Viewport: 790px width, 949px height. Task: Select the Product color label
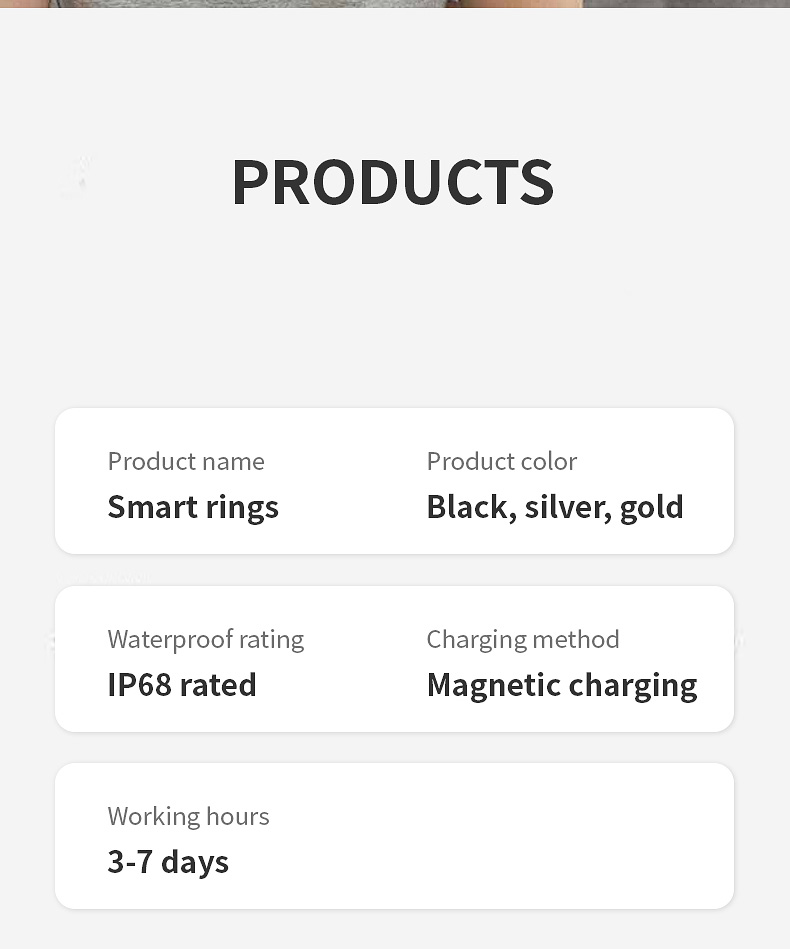click(502, 461)
